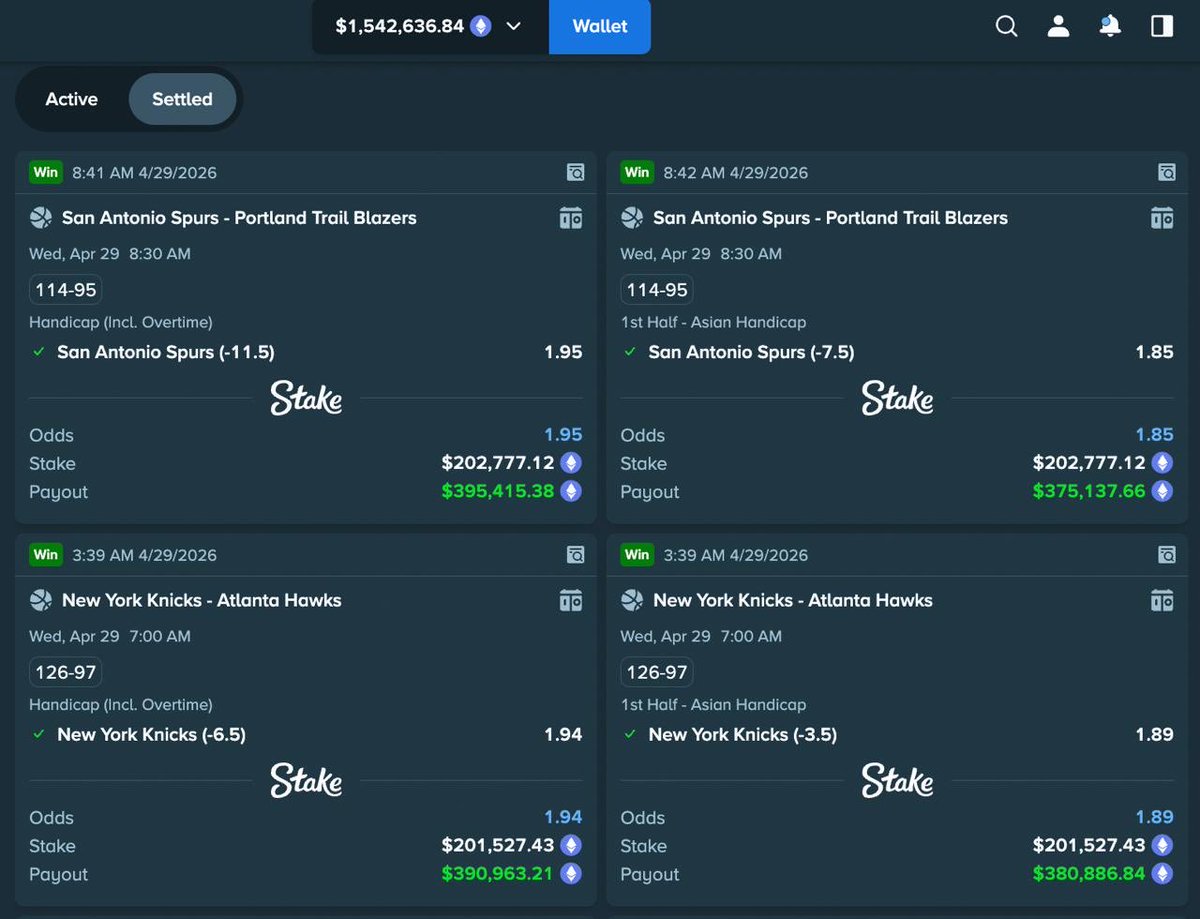Open Knicks - Hawks match on 1st Half card

click(x=793, y=600)
